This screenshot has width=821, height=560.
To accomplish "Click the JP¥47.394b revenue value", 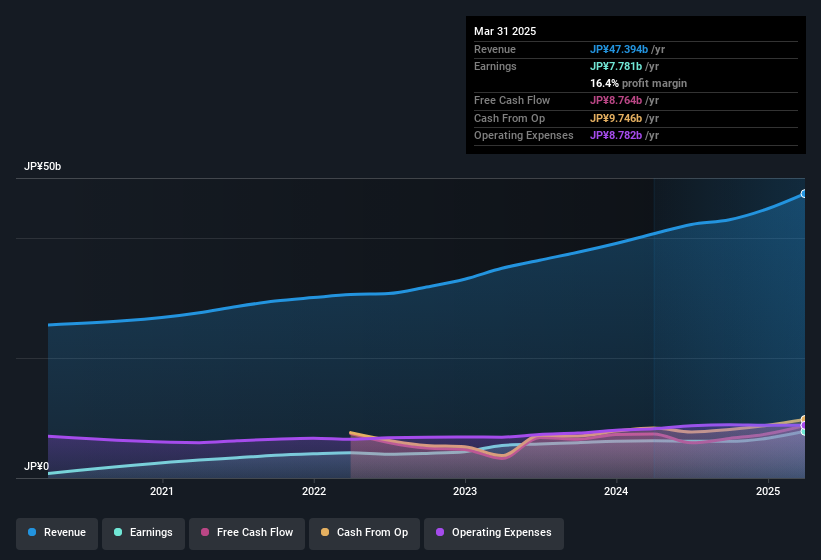I will [x=619, y=49].
